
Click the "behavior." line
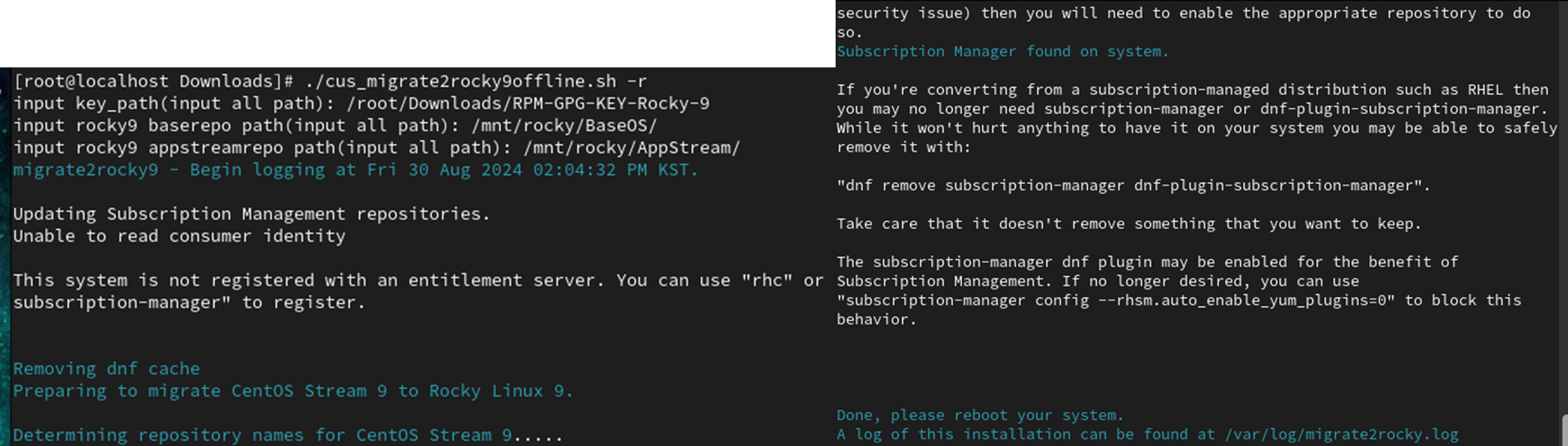(x=876, y=320)
